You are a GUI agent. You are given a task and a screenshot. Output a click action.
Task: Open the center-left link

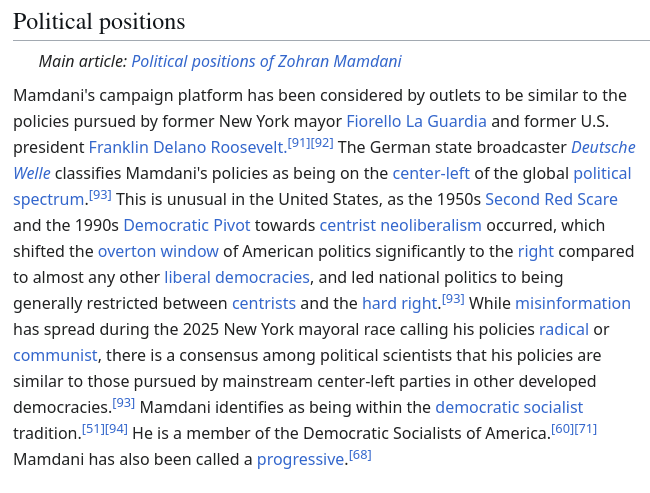coord(431,173)
